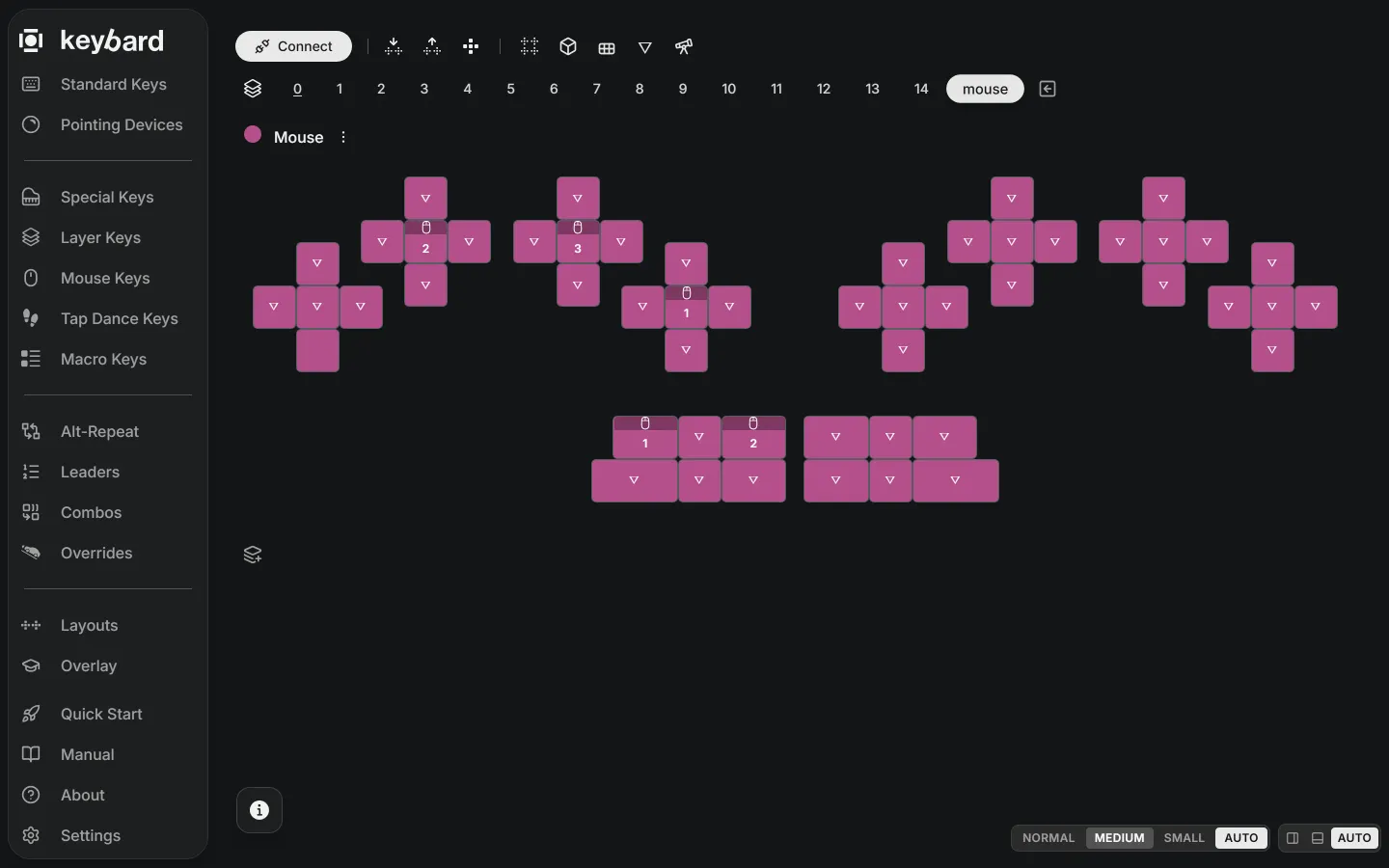
Task: Click the dotted grid selection icon
Action: (x=530, y=46)
